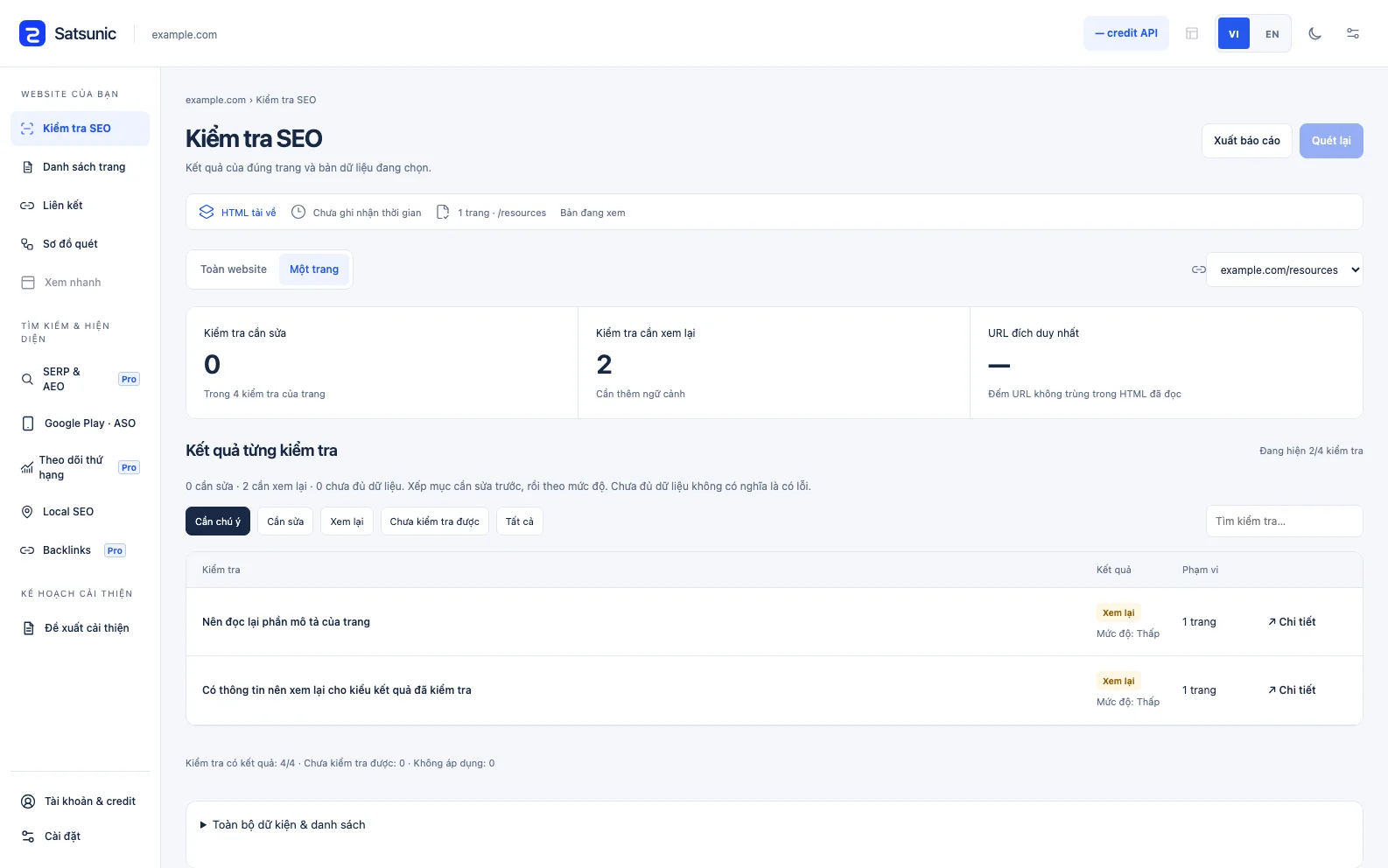
Task: Click the HTML tải về label
Action: point(249,213)
